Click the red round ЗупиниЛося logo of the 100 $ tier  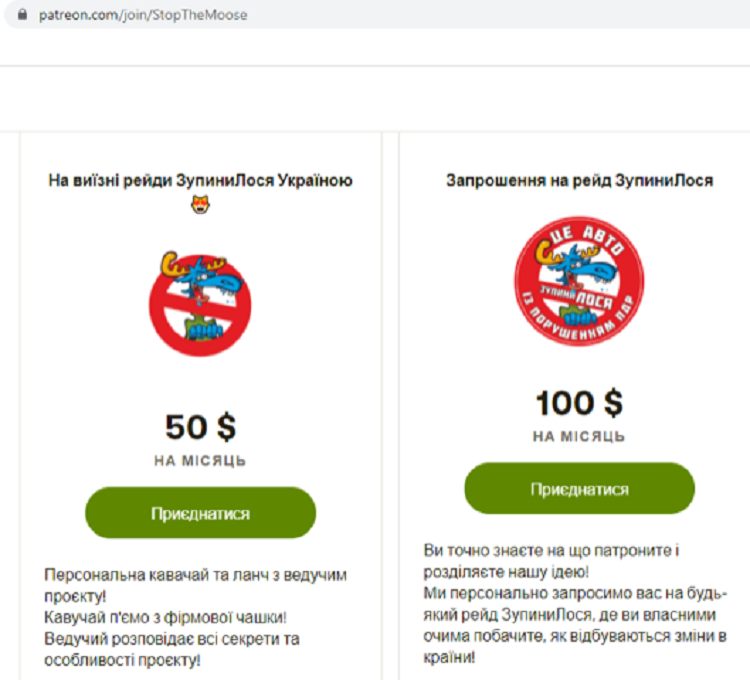579,276
